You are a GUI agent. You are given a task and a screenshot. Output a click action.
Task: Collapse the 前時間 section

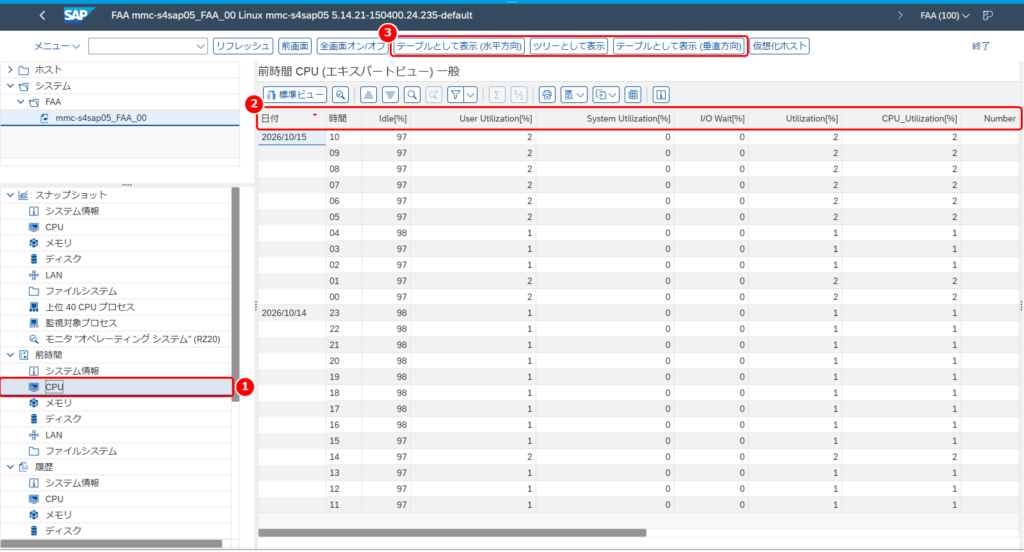click(x=10, y=355)
